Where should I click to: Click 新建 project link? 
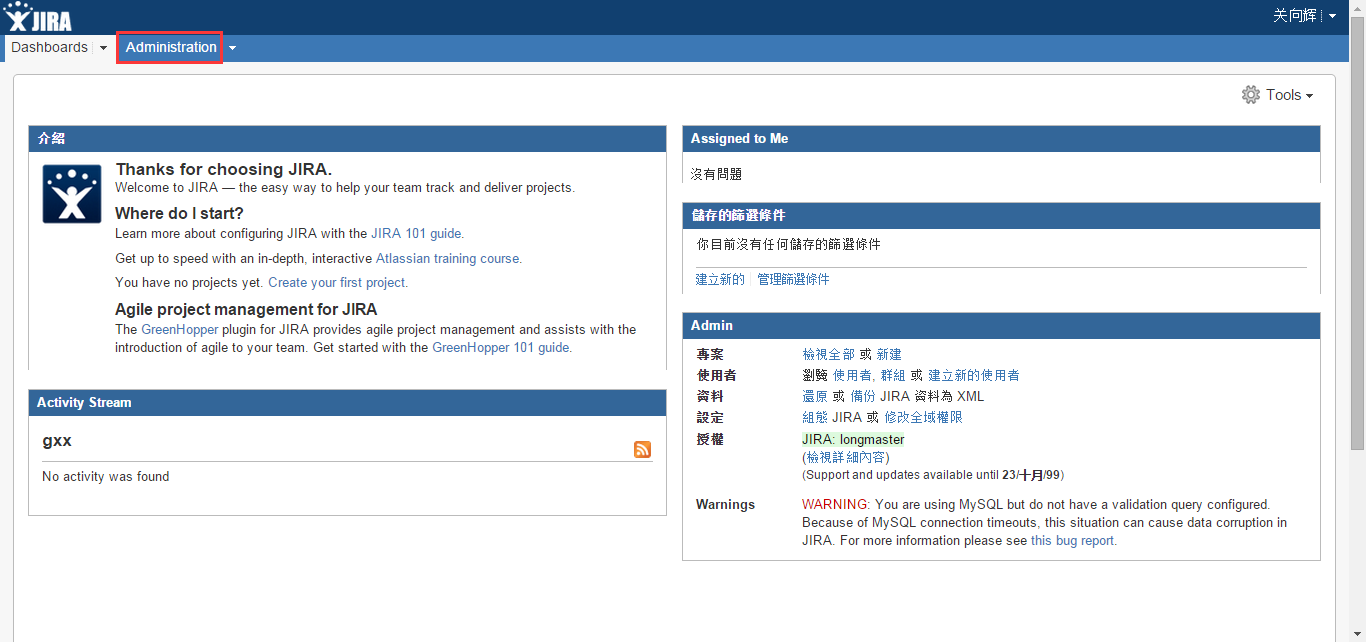click(889, 354)
